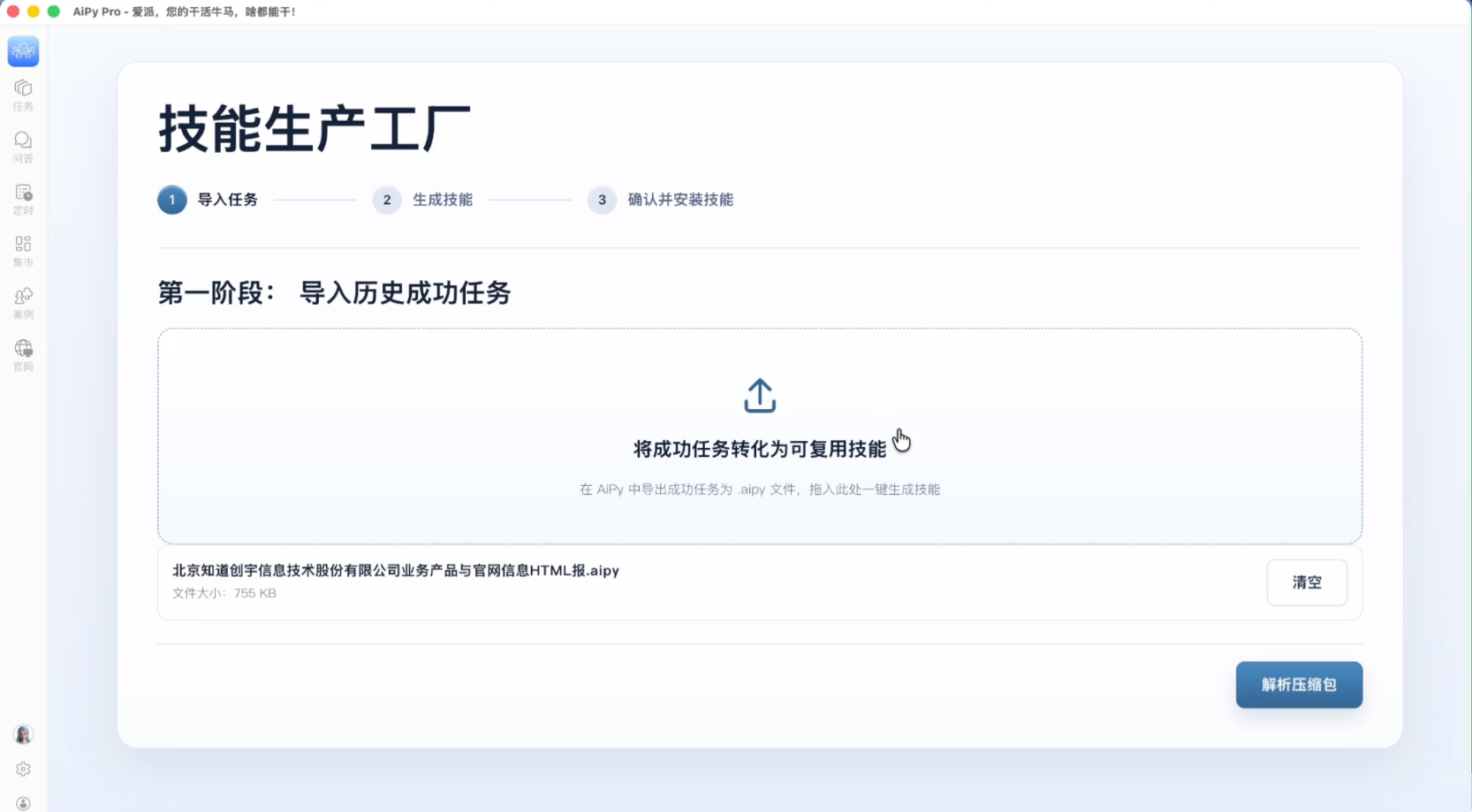Open the 集市 (Market) sidebar section
1472x812 pixels.
coord(23,252)
